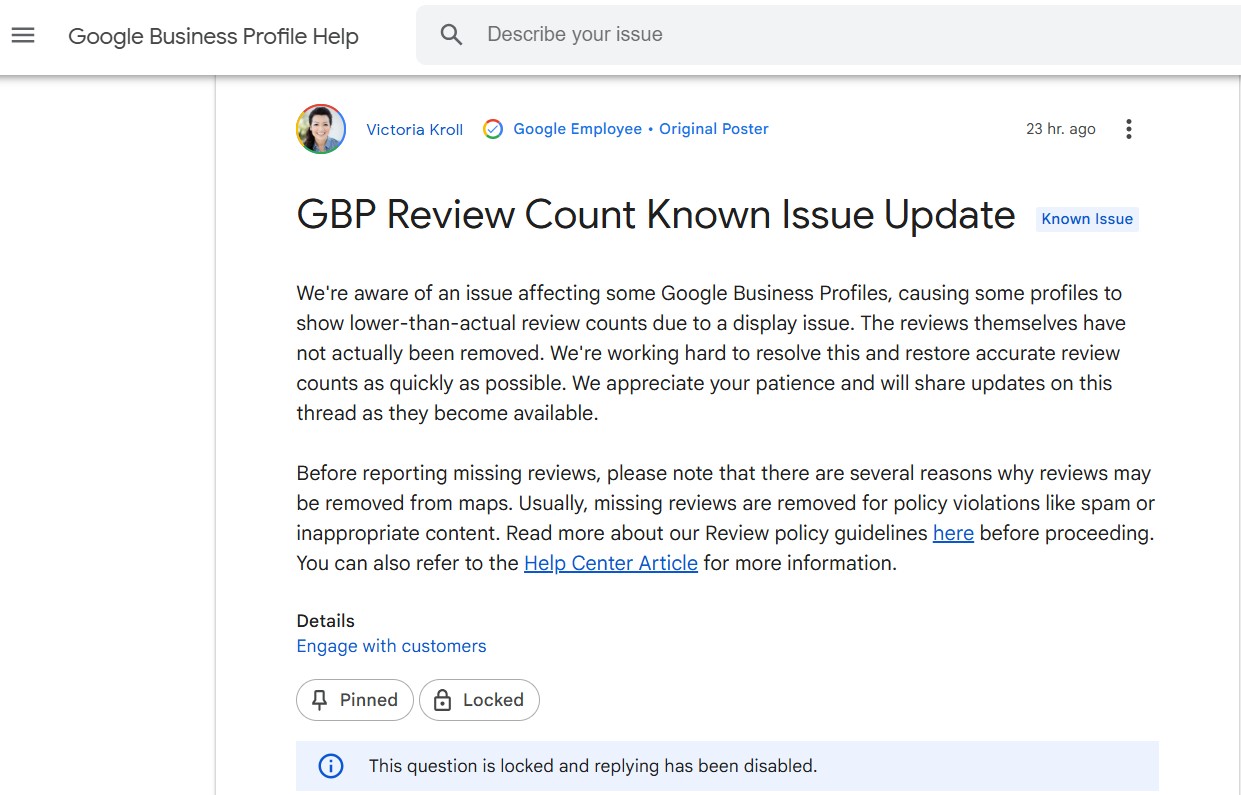Open the three-dot post options menu
Image resolution: width=1241 pixels, height=795 pixels.
(x=1128, y=129)
